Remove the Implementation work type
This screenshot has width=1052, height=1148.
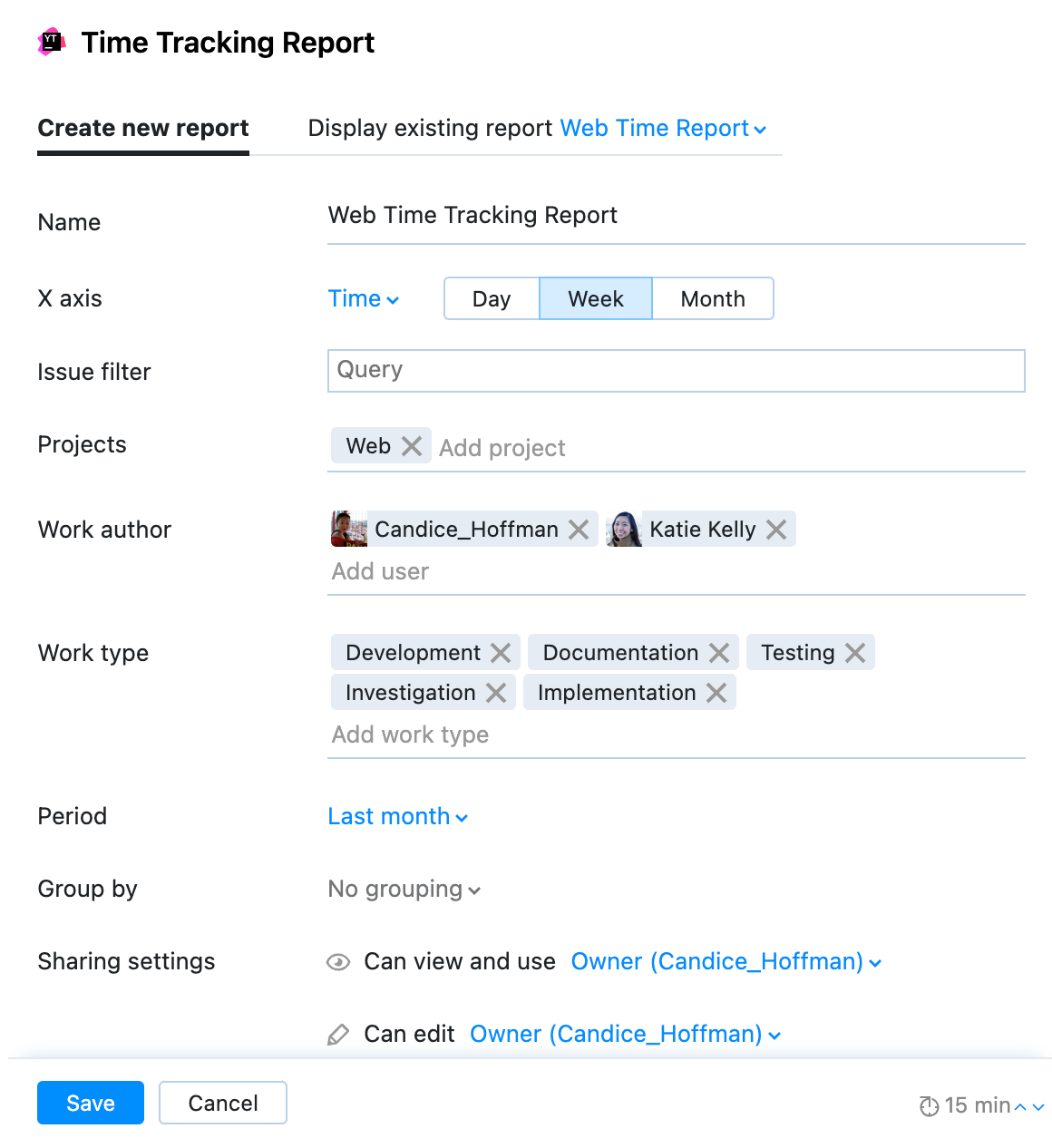[x=716, y=692]
